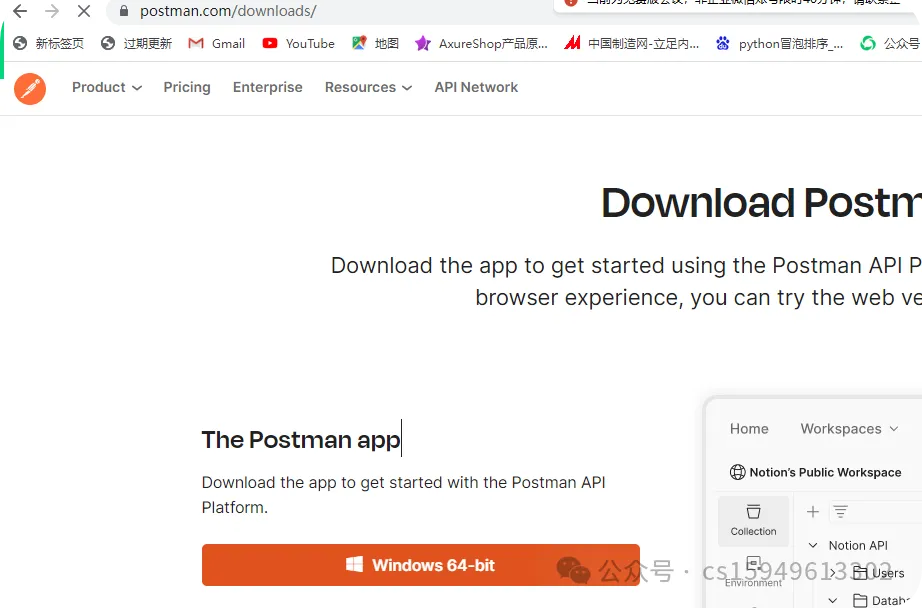The height and width of the screenshot is (608, 922).
Task: Select the Collection sidebar icon
Action: (x=753, y=520)
